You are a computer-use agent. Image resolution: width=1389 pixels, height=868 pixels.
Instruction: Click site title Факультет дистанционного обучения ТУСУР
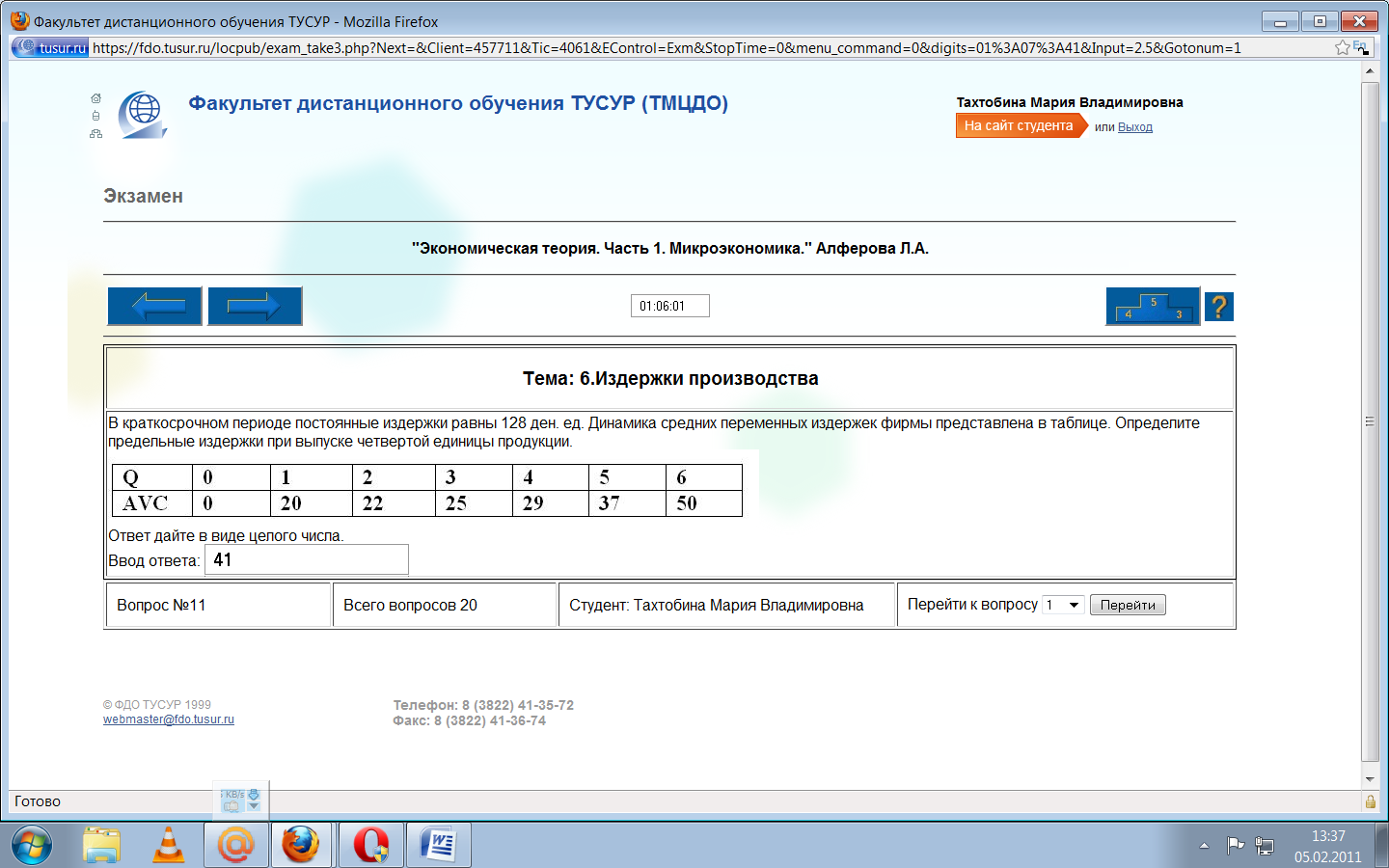[458, 103]
